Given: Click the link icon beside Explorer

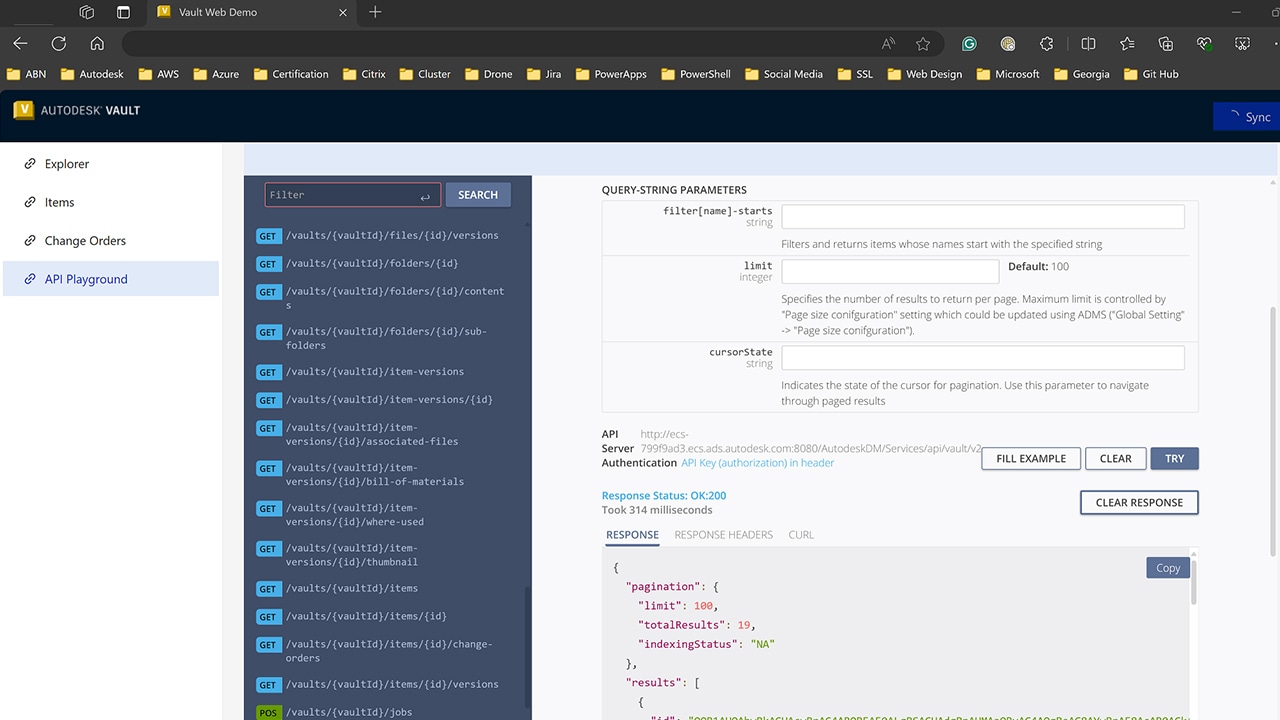Looking at the screenshot, I should (x=30, y=164).
